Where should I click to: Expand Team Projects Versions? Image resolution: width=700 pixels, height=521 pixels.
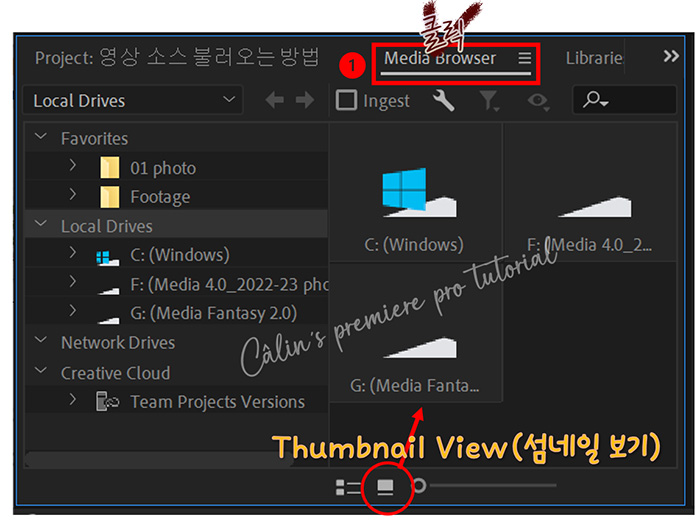(73, 399)
